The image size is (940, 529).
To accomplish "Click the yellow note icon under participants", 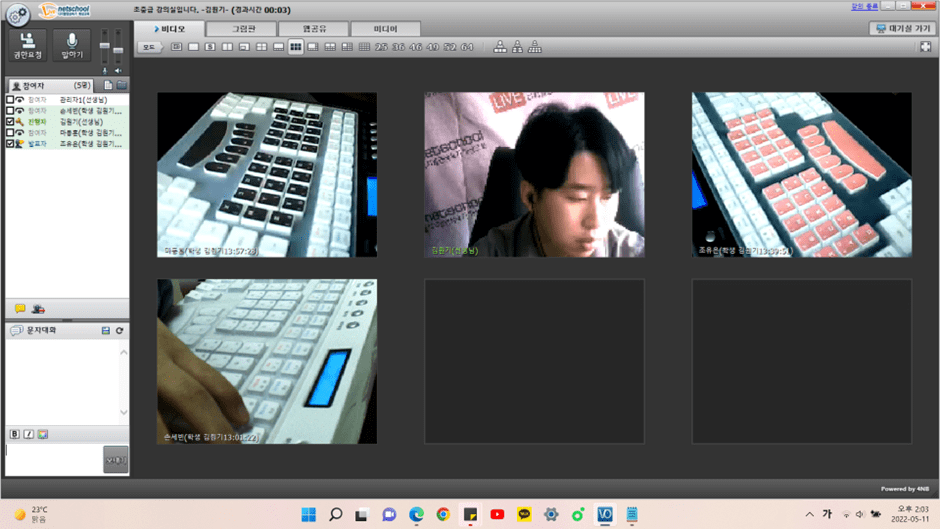I will 20,309.
